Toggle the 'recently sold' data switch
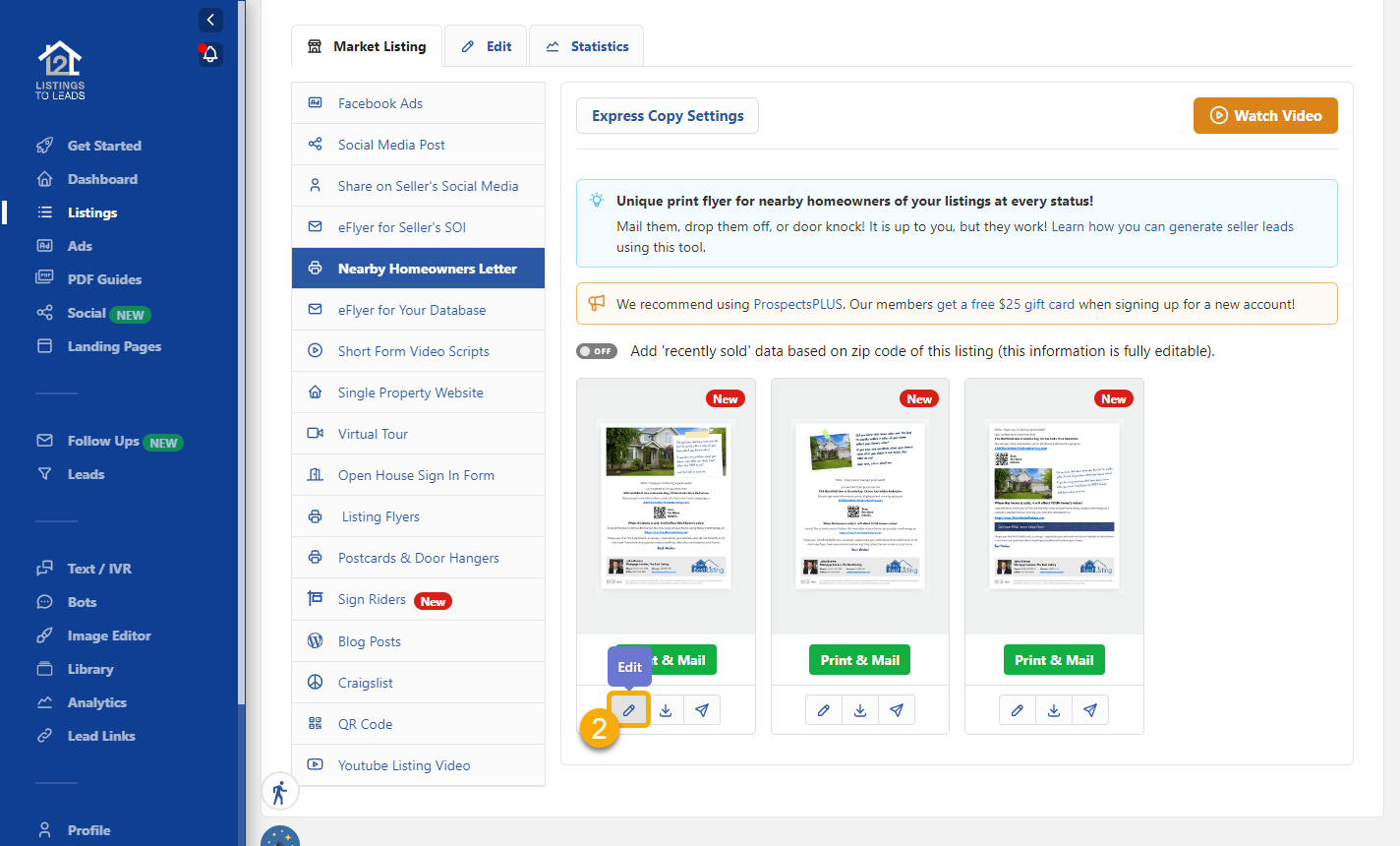 coord(597,351)
